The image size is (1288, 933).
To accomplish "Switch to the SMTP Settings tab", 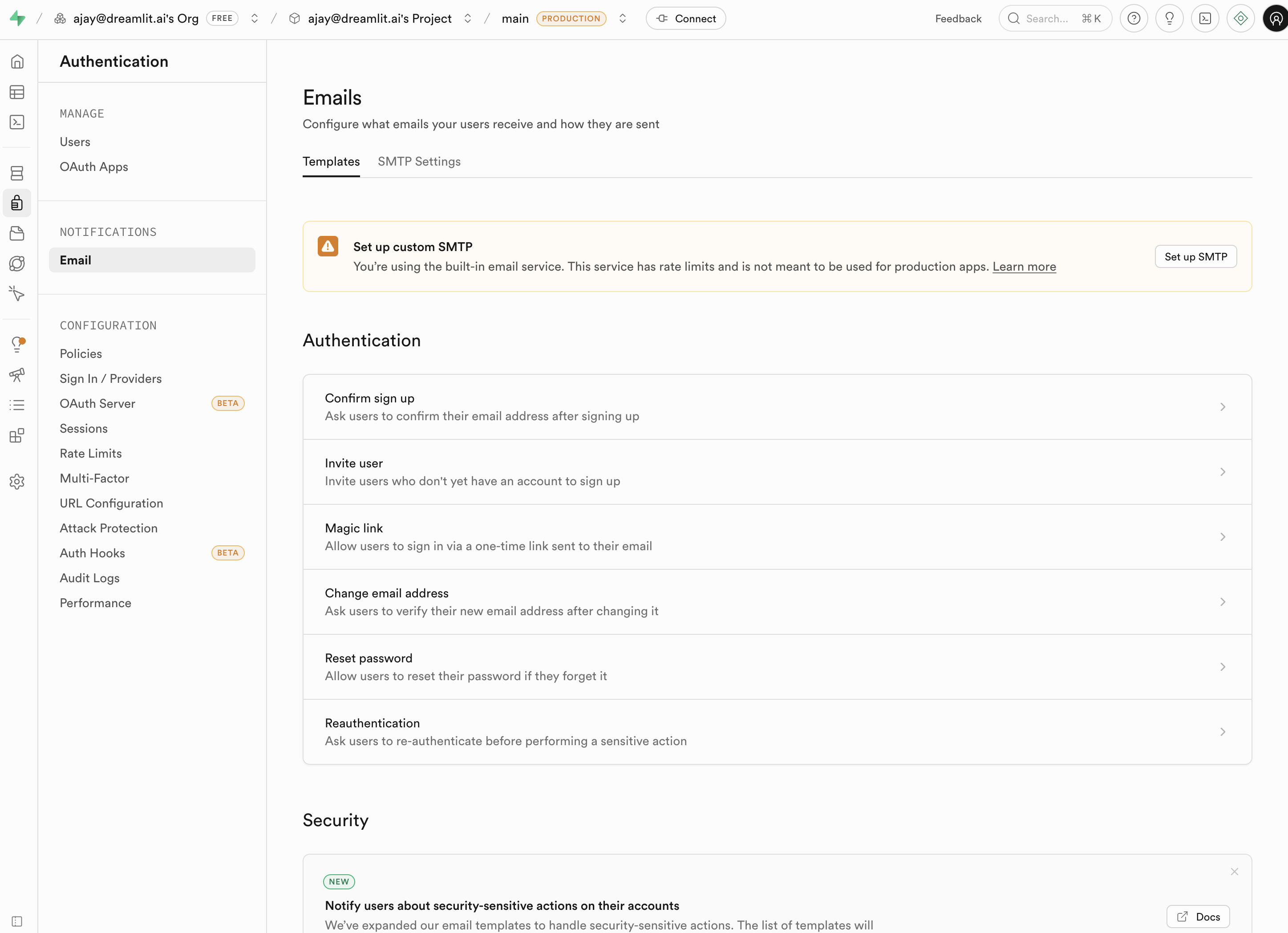I will [x=419, y=161].
